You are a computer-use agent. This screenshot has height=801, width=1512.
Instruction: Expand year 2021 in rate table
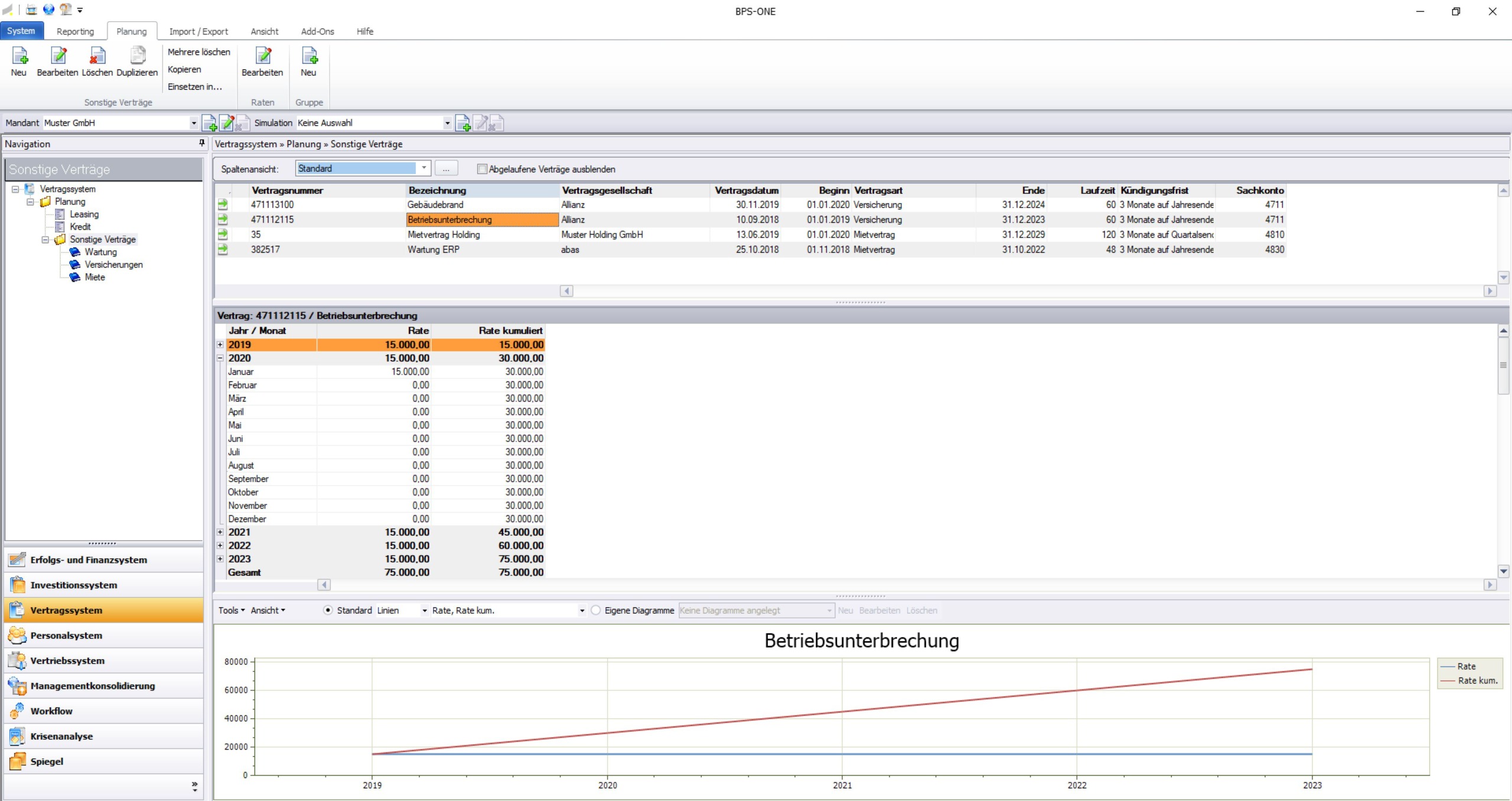(220, 532)
